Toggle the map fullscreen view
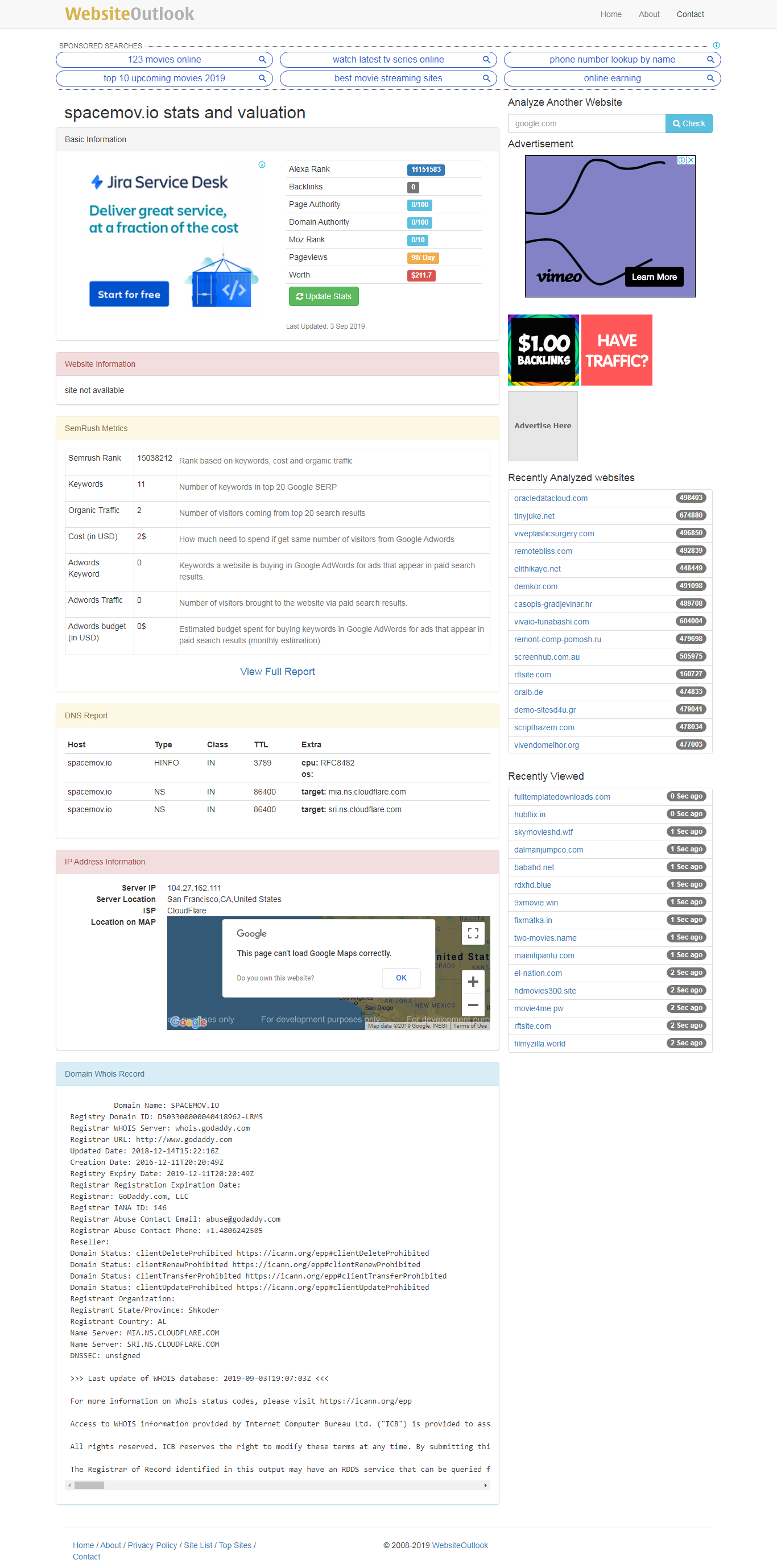This screenshot has height=1568, width=777. [473, 933]
